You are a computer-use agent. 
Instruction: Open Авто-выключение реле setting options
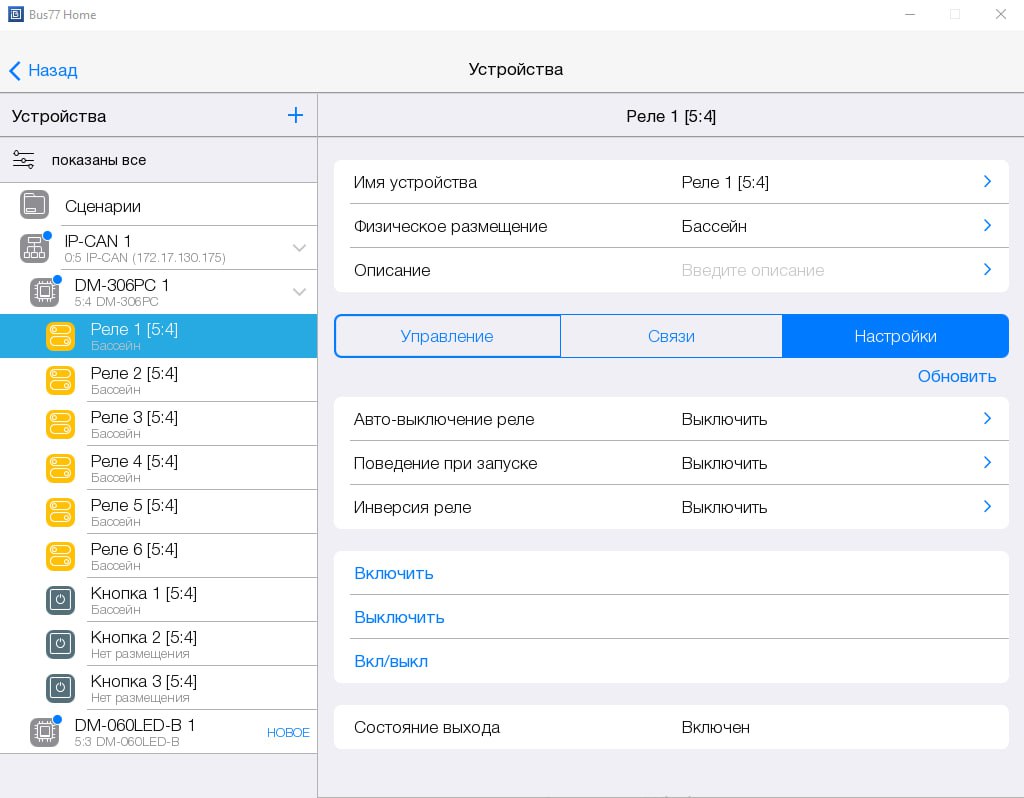[986, 419]
